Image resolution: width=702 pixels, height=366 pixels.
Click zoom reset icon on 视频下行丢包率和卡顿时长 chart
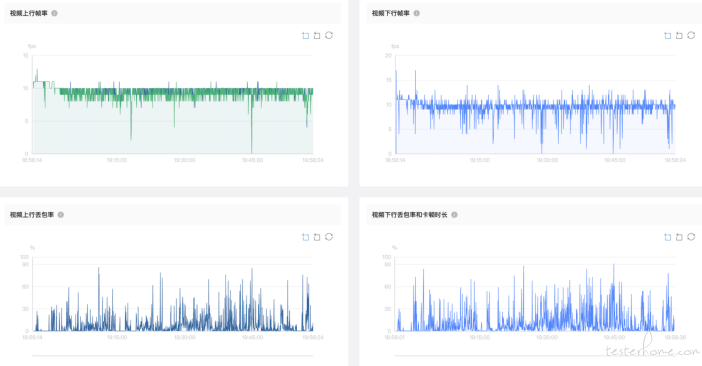(x=679, y=237)
